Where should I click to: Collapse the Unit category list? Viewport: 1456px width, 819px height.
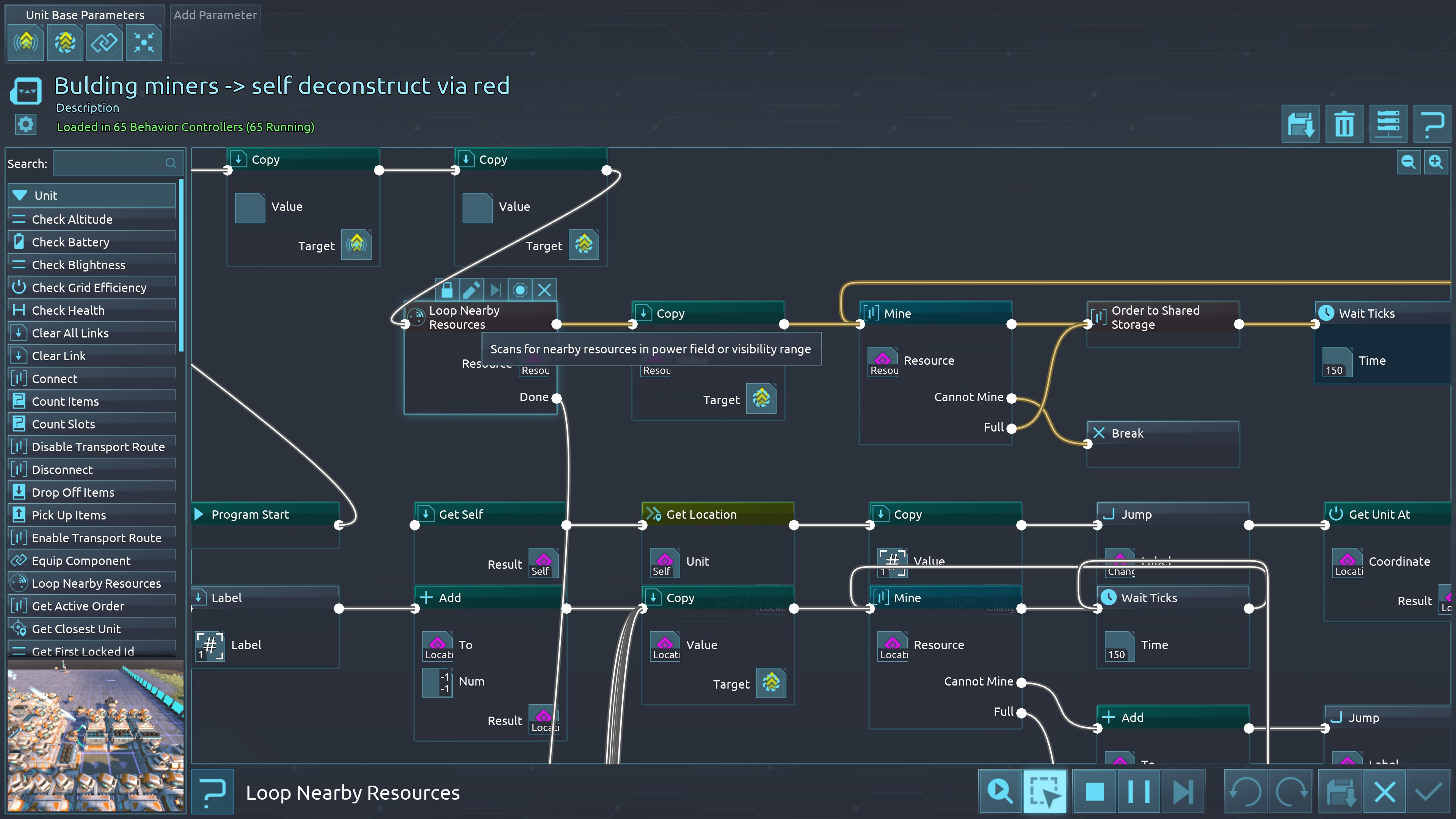20,196
